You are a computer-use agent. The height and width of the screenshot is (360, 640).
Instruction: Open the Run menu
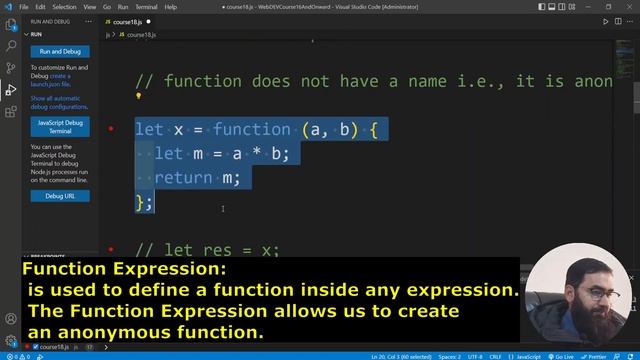(122, 7)
